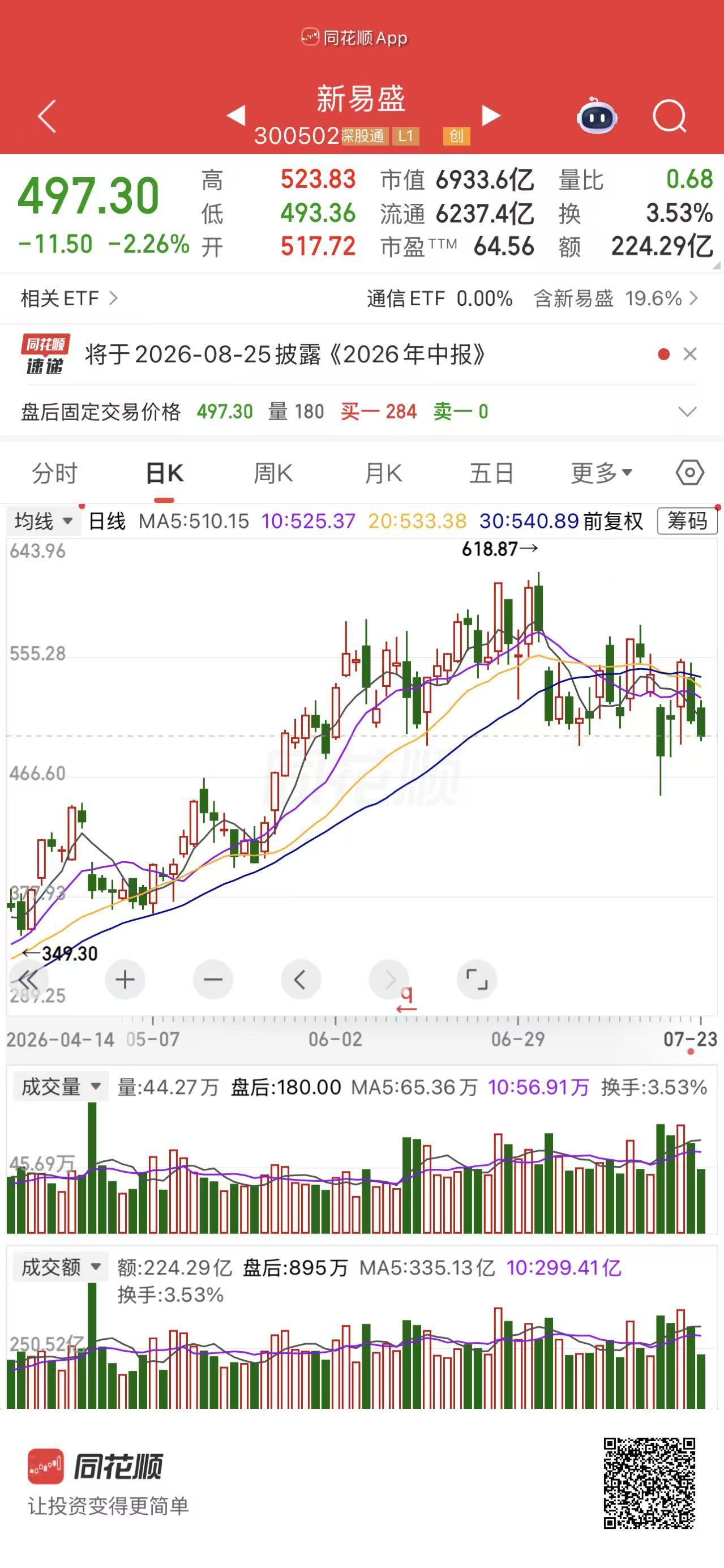Tap the blue MA 30:540.89 label
Viewport: 724px width, 1568px height.
point(529,521)
